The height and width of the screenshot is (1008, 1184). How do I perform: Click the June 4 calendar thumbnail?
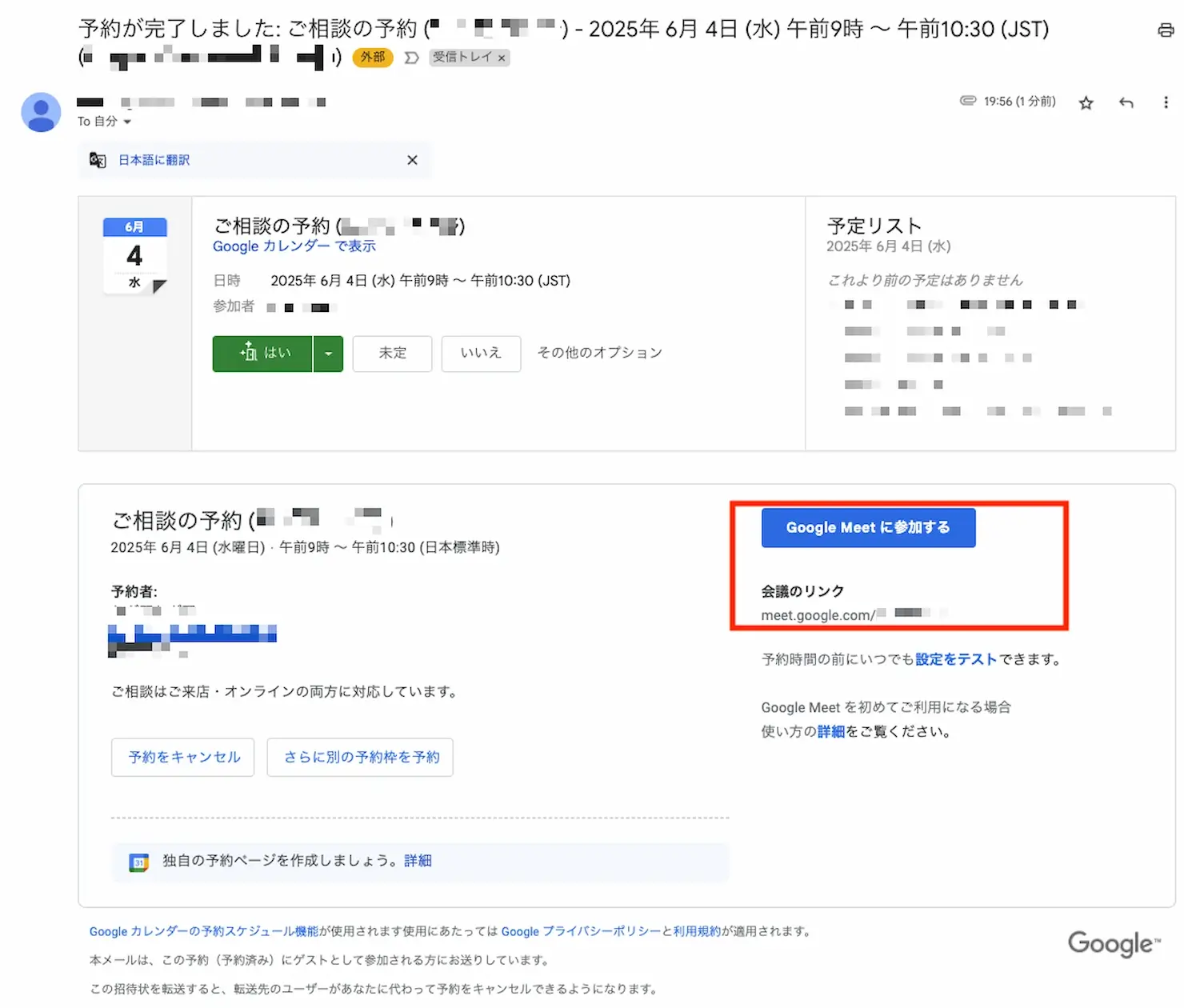[x=135, y=256]
